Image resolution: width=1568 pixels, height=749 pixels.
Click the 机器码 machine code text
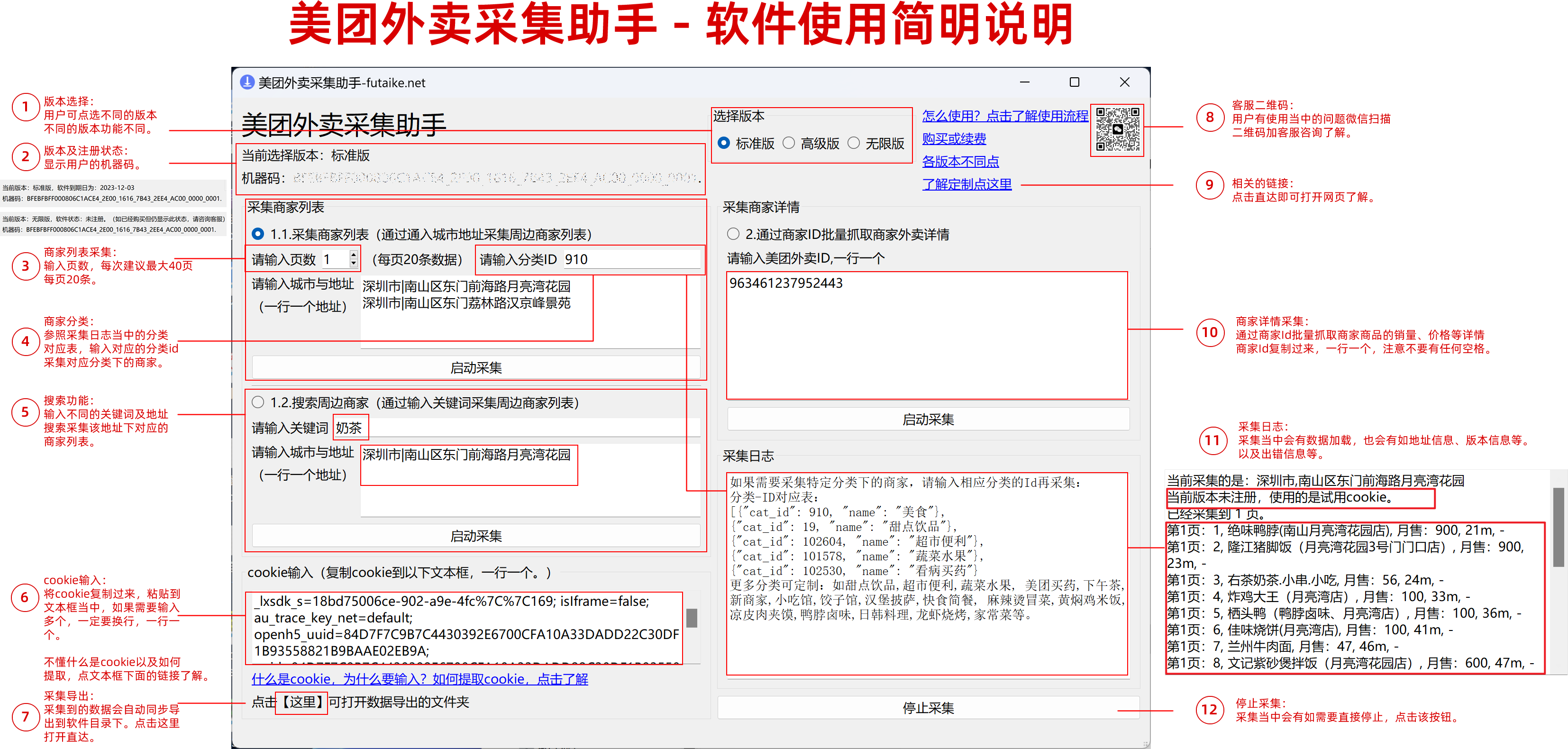click(473, 178)
